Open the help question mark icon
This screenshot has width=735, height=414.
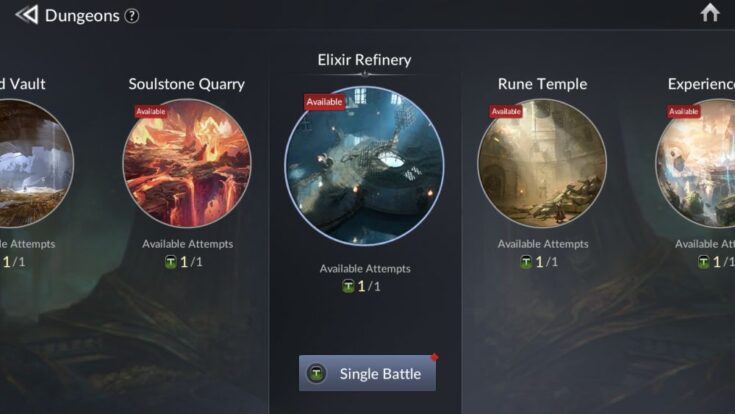(x=132, y=16)
